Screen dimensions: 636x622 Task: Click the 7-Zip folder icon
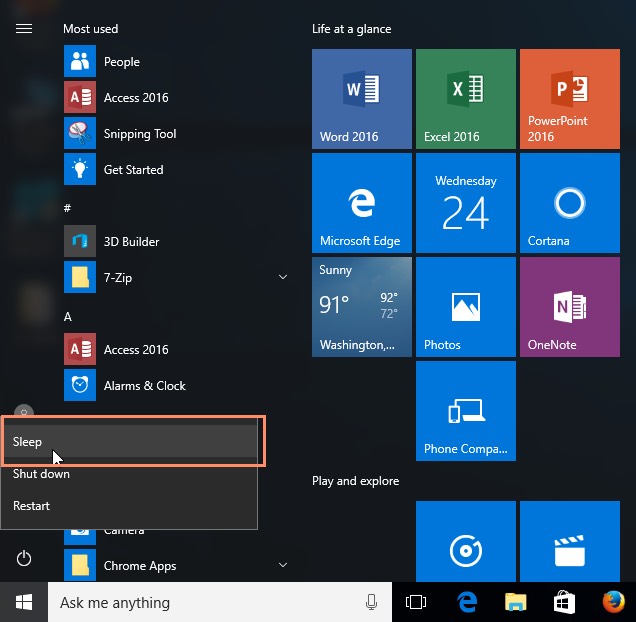click(x=80, y=277)
